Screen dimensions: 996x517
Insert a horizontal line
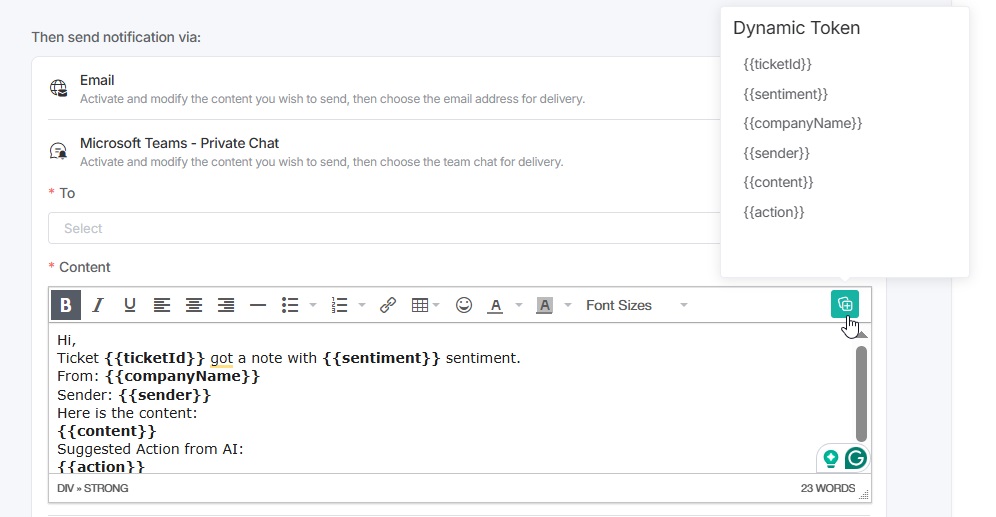258,305
